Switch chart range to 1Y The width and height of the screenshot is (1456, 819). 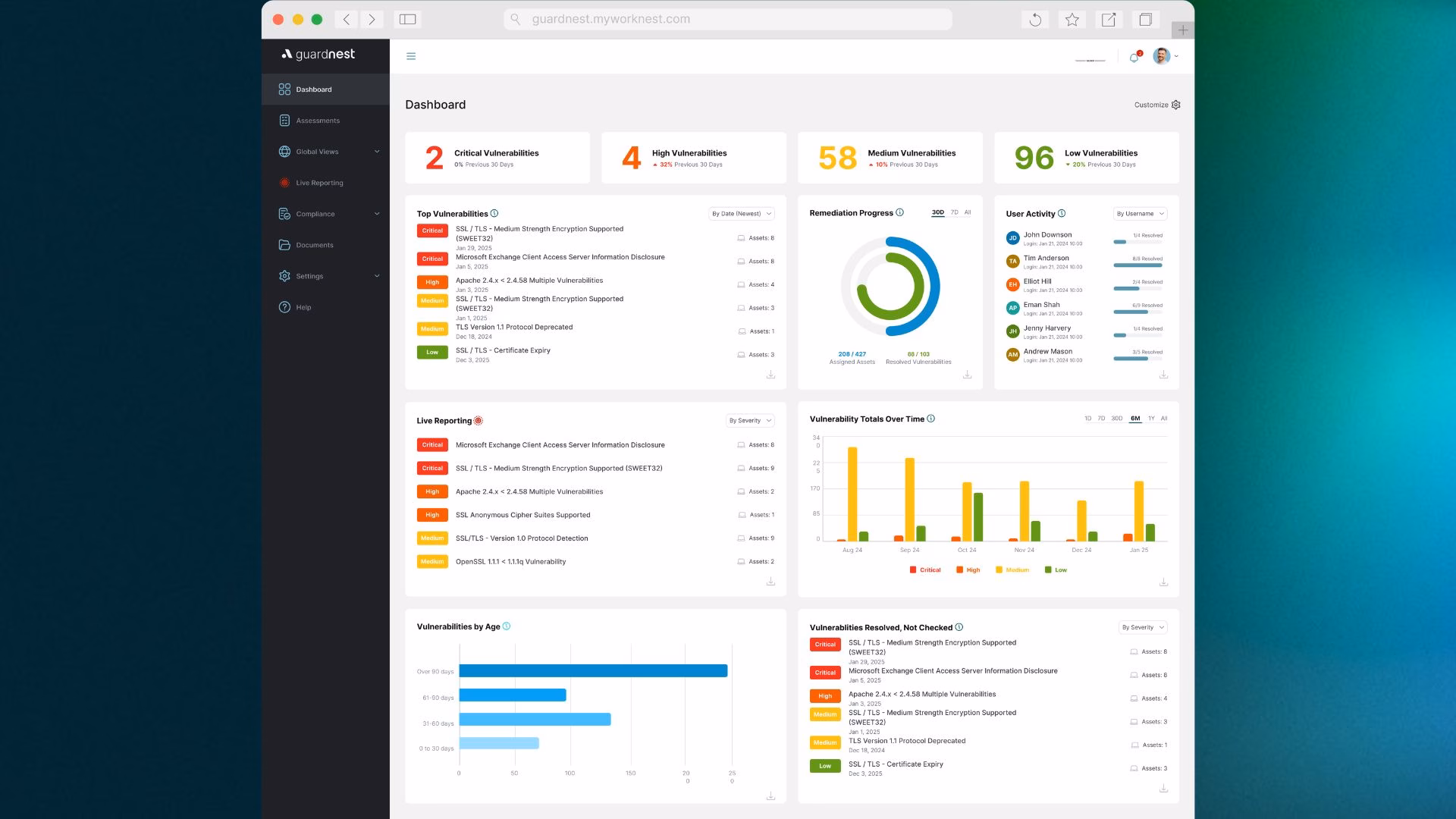(x=1151, y=419)
